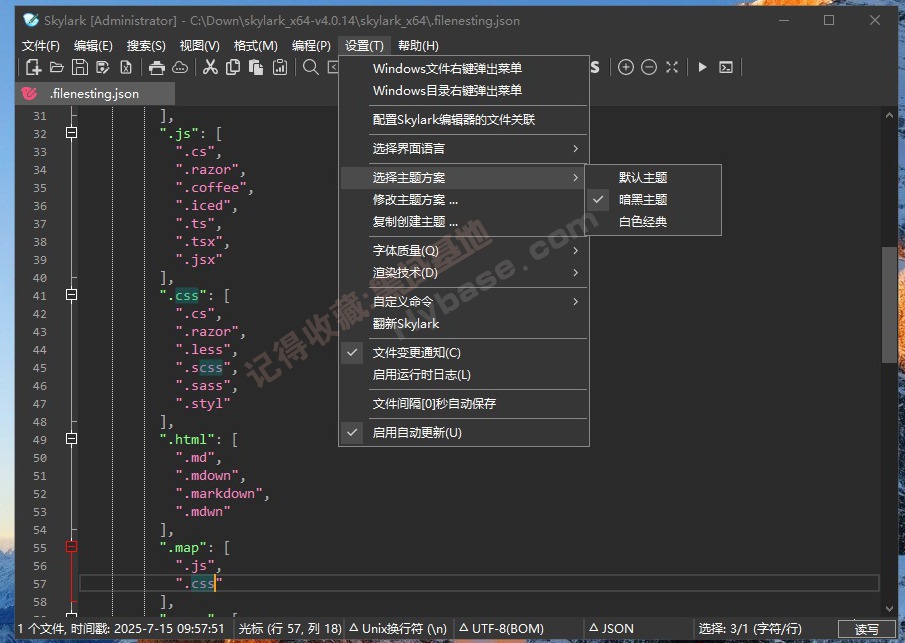Collapse the fold marker at line 32
Screen dimensions: 905x643
72,133
